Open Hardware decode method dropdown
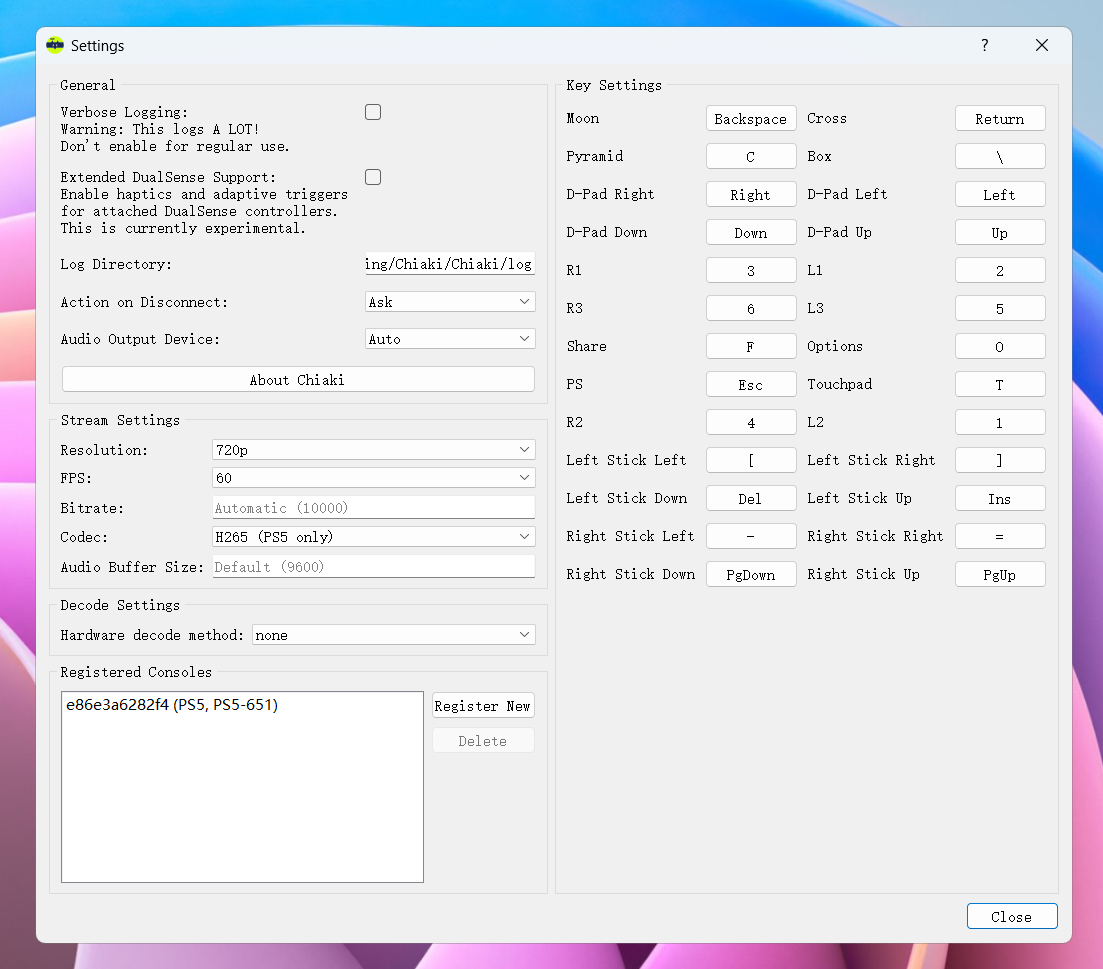Viewport: 1103px width, 969px height. coord(393,635)
